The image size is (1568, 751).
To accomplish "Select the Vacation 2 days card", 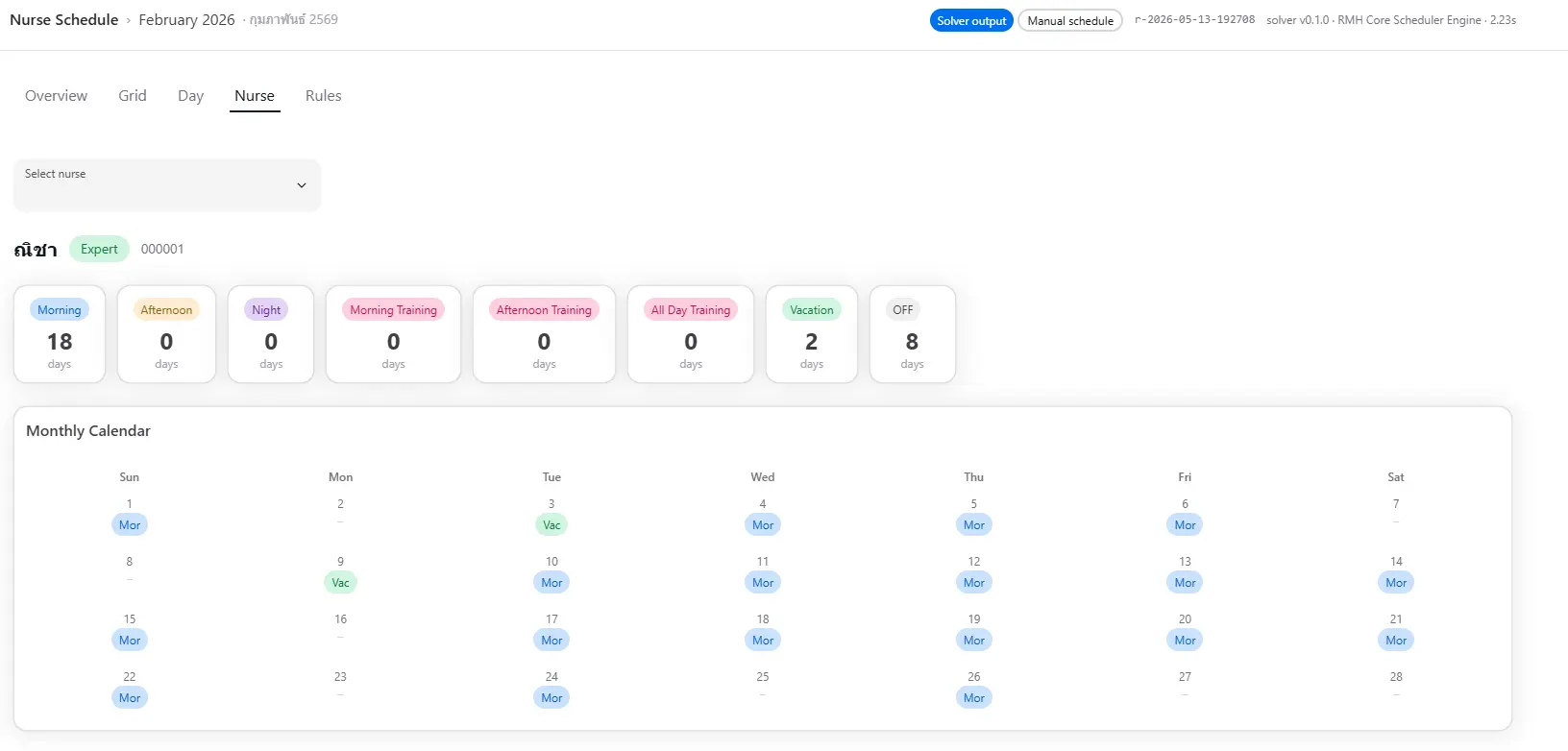I will pyautogui.click(x=812, y=334).
